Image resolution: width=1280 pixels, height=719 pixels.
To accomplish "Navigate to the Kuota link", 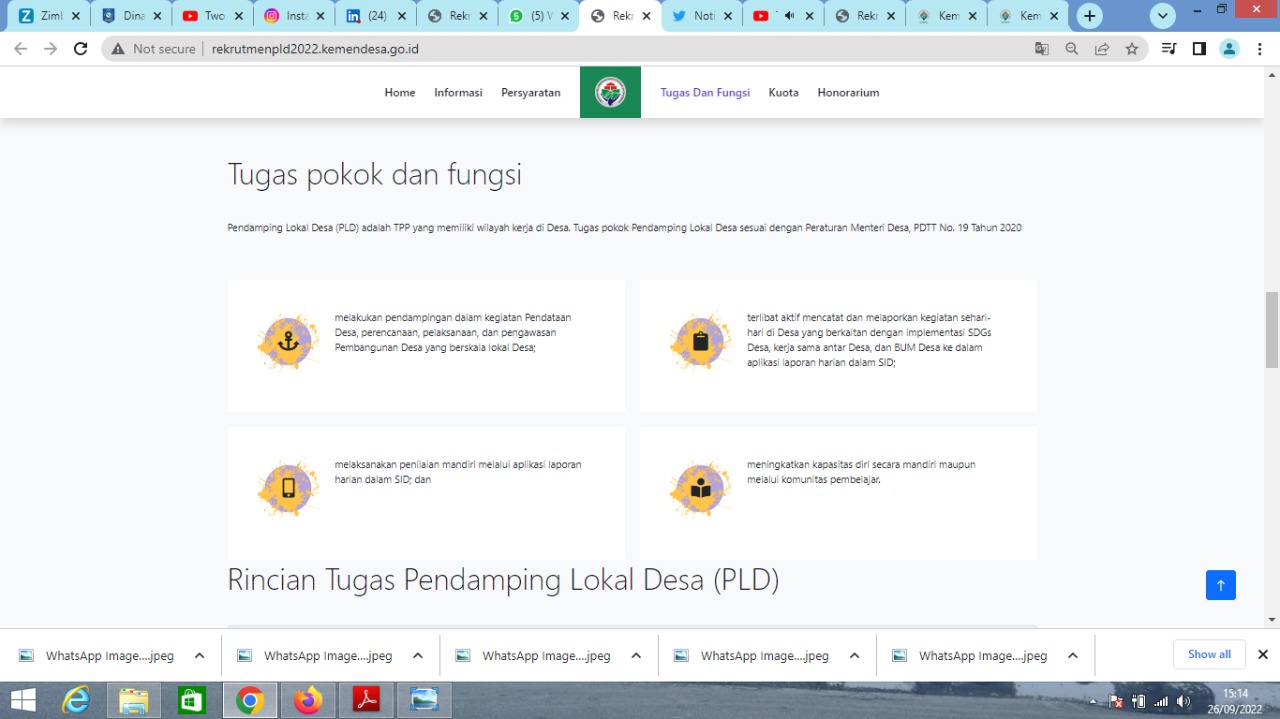I will (x=783, y=92).
